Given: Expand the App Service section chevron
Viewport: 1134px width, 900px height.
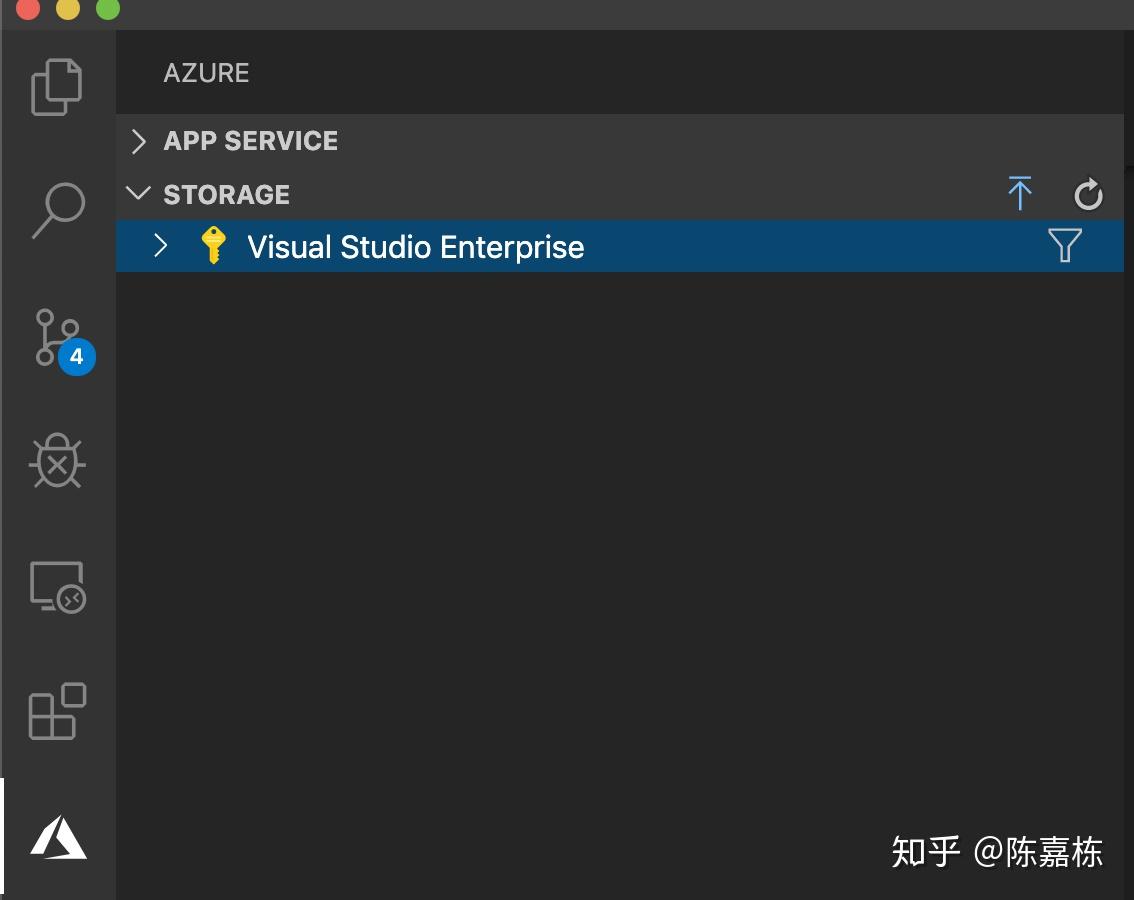Looking at the screenshot, I should 139,142.
